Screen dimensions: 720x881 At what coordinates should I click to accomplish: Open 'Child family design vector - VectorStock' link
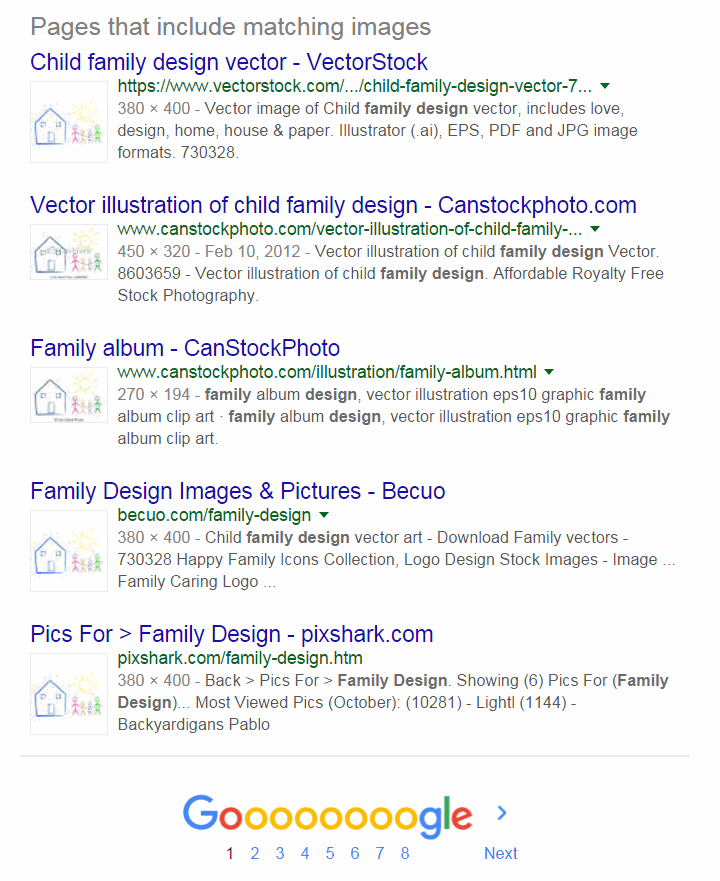(x=229, y=62)
